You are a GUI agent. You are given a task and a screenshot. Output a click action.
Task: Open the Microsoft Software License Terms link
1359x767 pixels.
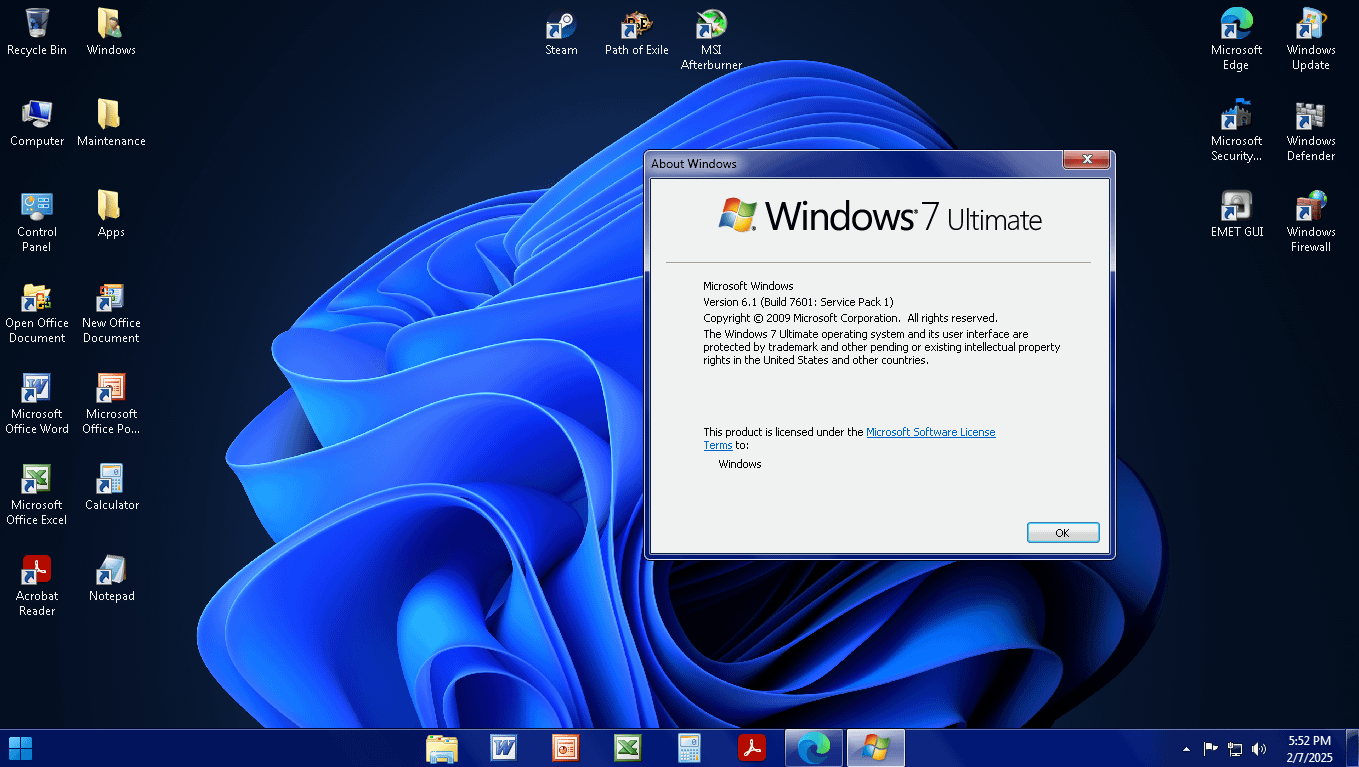click(930, 432)
